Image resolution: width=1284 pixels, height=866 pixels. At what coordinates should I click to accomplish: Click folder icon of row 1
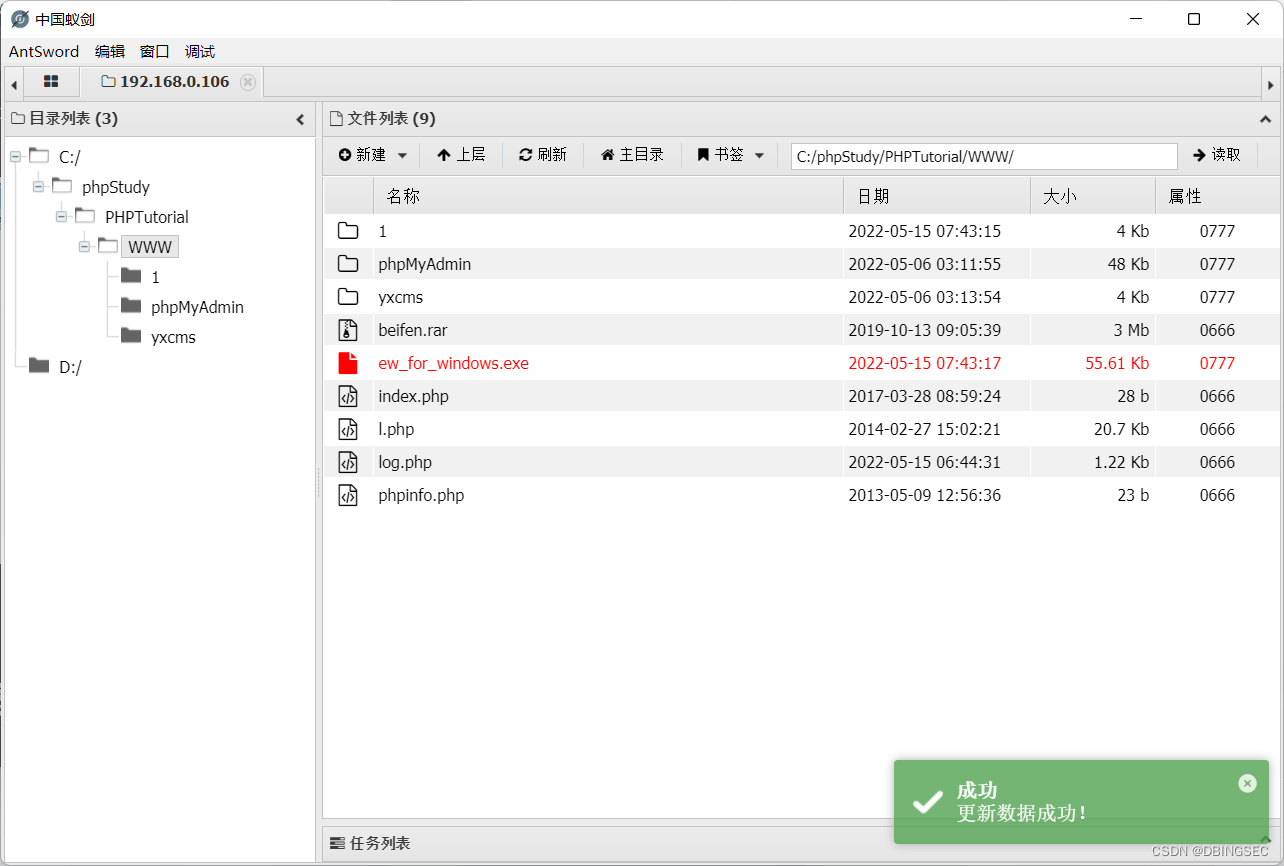coord(348,231)
